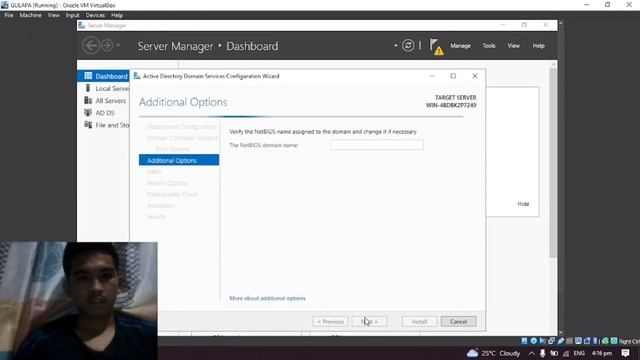Click the ENG language indicator

click(579, 353)
